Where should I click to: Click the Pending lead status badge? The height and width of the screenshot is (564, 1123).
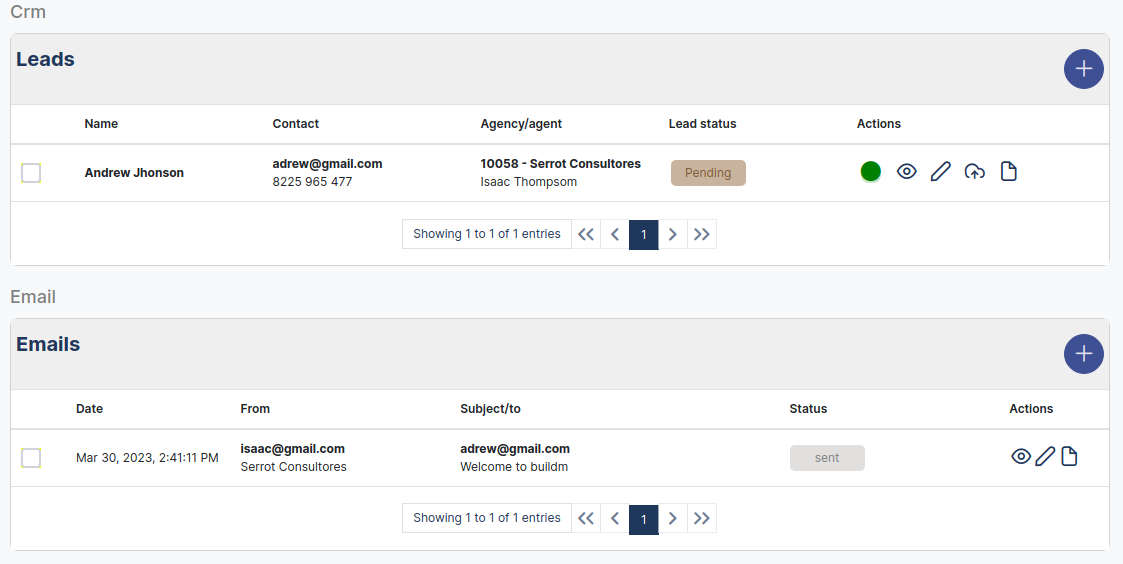tap(708, 173)
